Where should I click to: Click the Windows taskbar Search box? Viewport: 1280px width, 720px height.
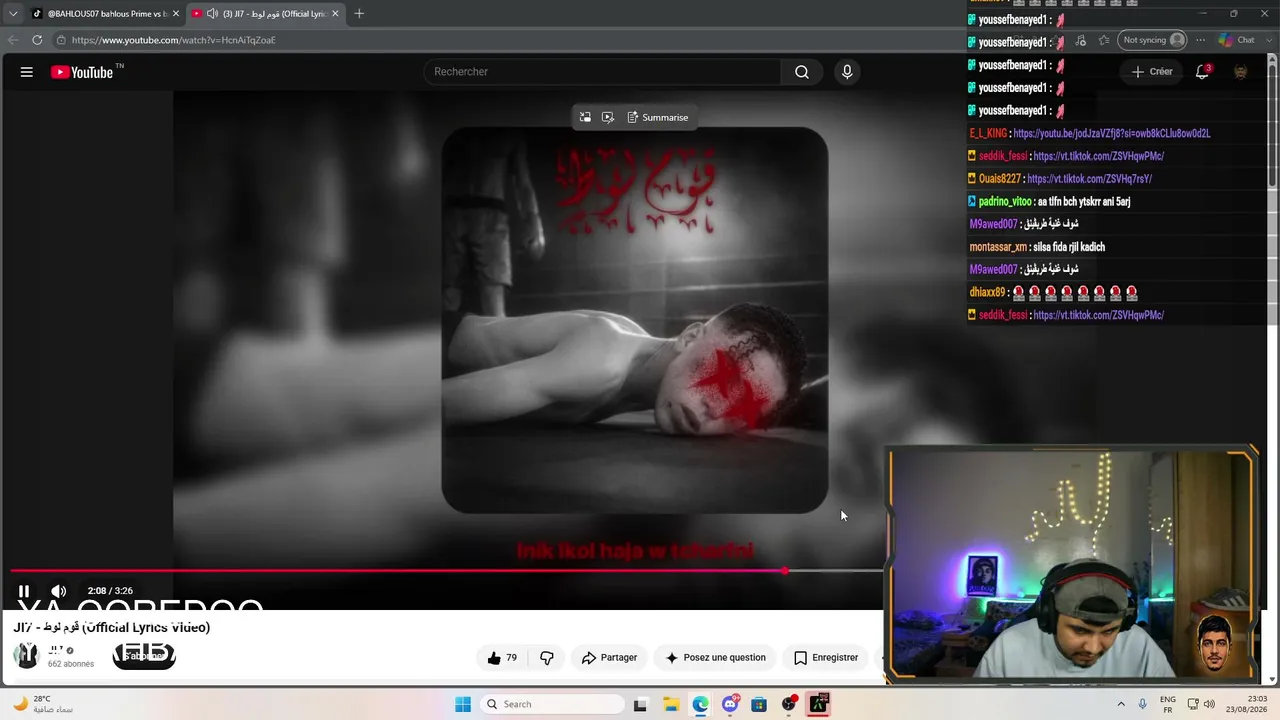pos(553,704)
